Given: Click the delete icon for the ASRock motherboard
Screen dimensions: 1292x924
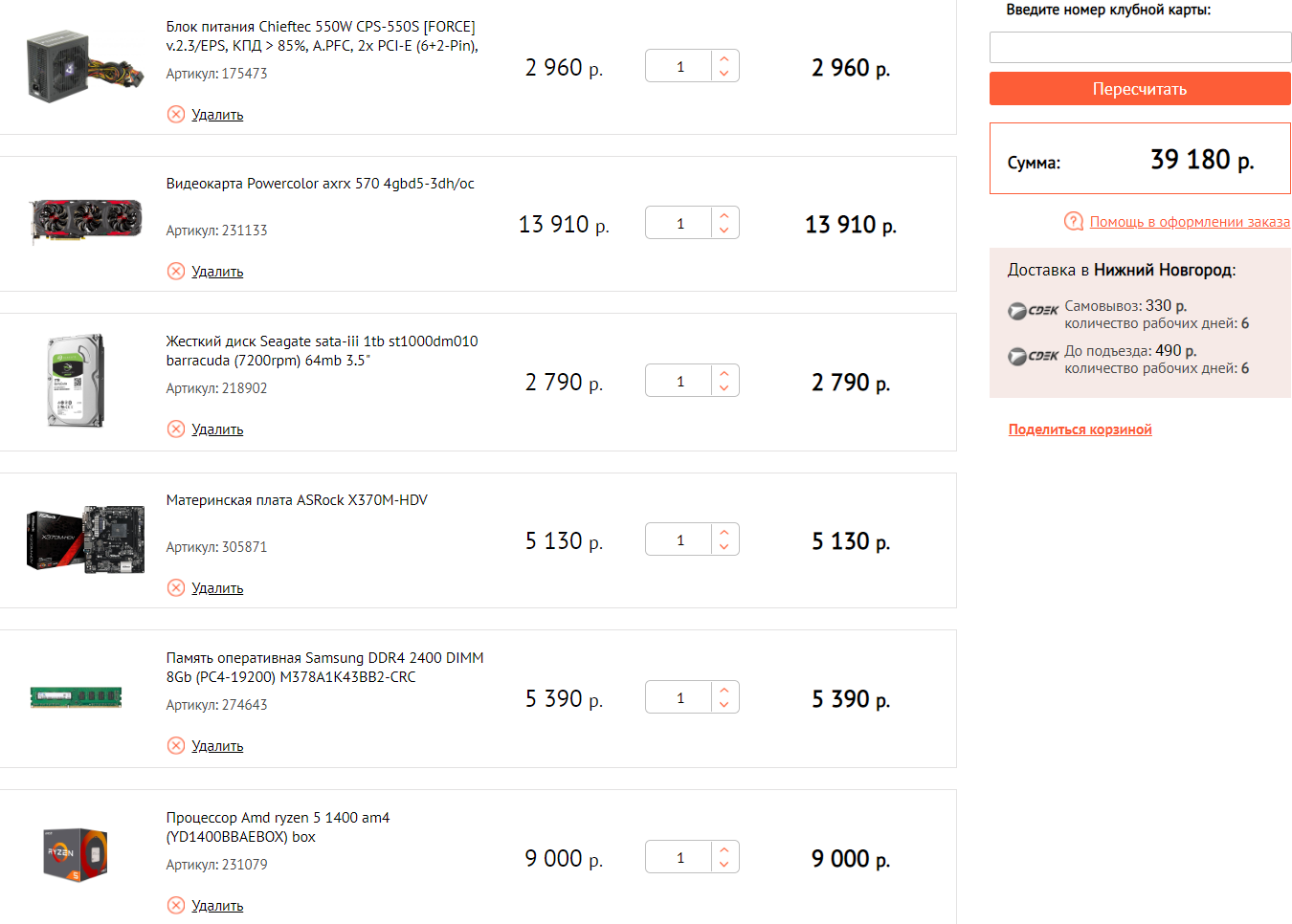Looking at the screenshot, I should click(x=176, y=588).
